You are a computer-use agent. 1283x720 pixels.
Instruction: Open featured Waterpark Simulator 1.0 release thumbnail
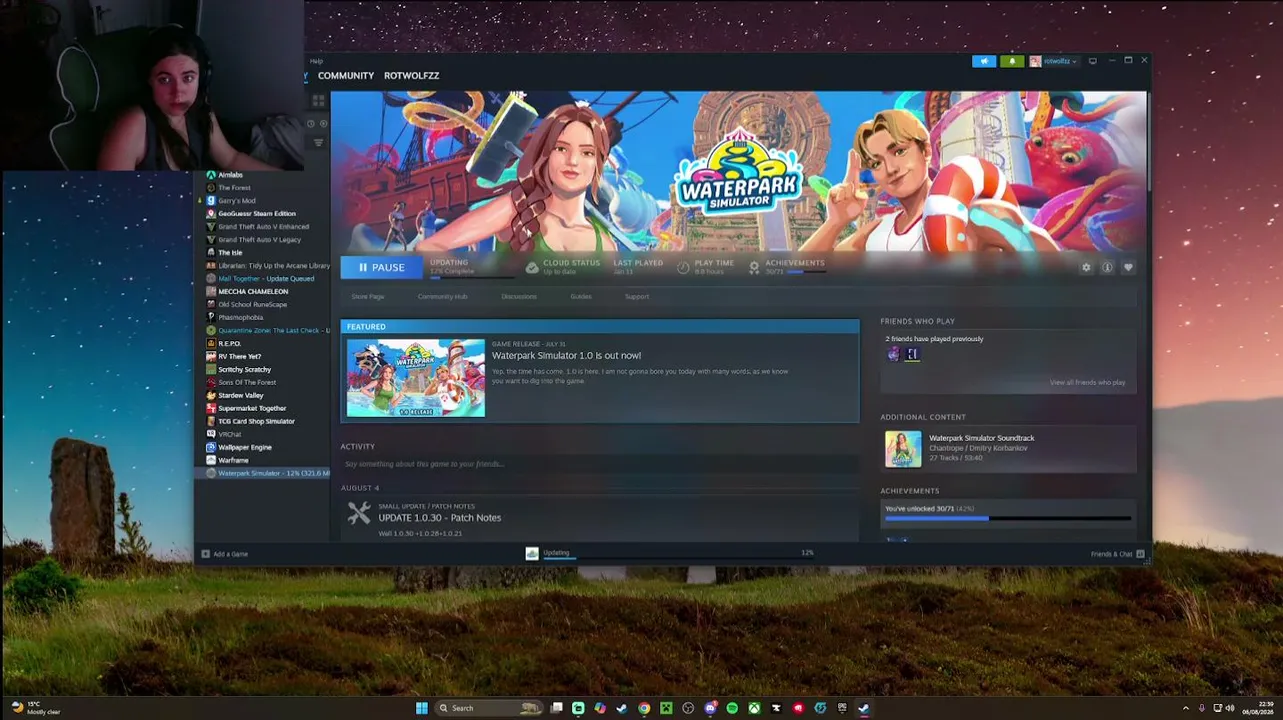pos(416,378)
